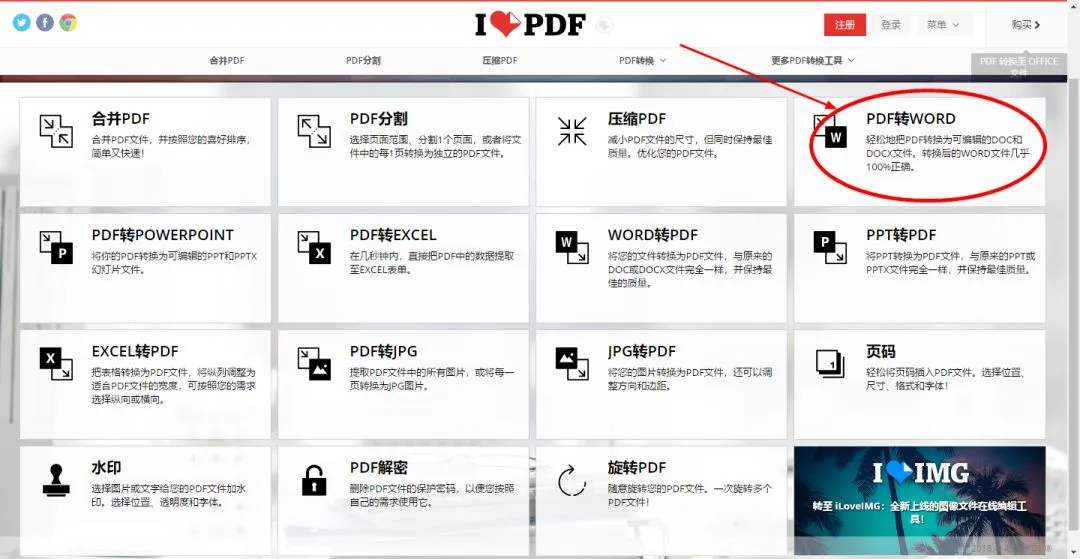1080x559 pixels.
Task: Open the PDF分割 nav menu item
Action: point(363,61)
